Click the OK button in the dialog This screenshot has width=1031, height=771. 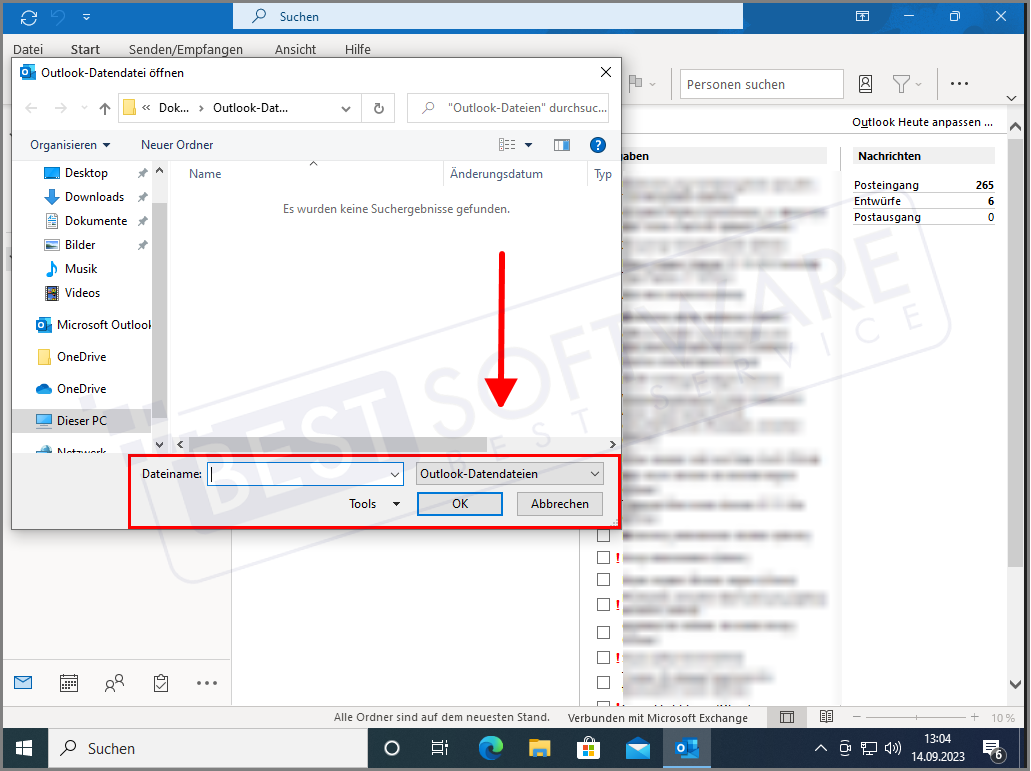point(459,504)
